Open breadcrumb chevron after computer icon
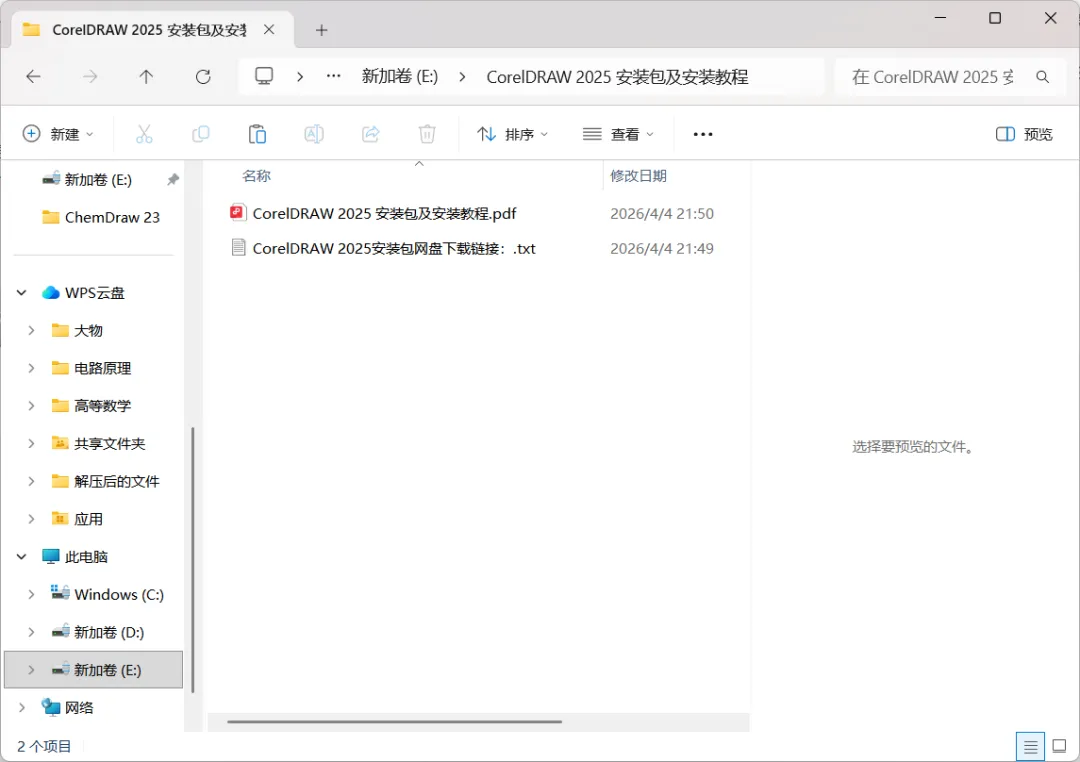Screen dimensions: 1080x762 tap(300, 76)
